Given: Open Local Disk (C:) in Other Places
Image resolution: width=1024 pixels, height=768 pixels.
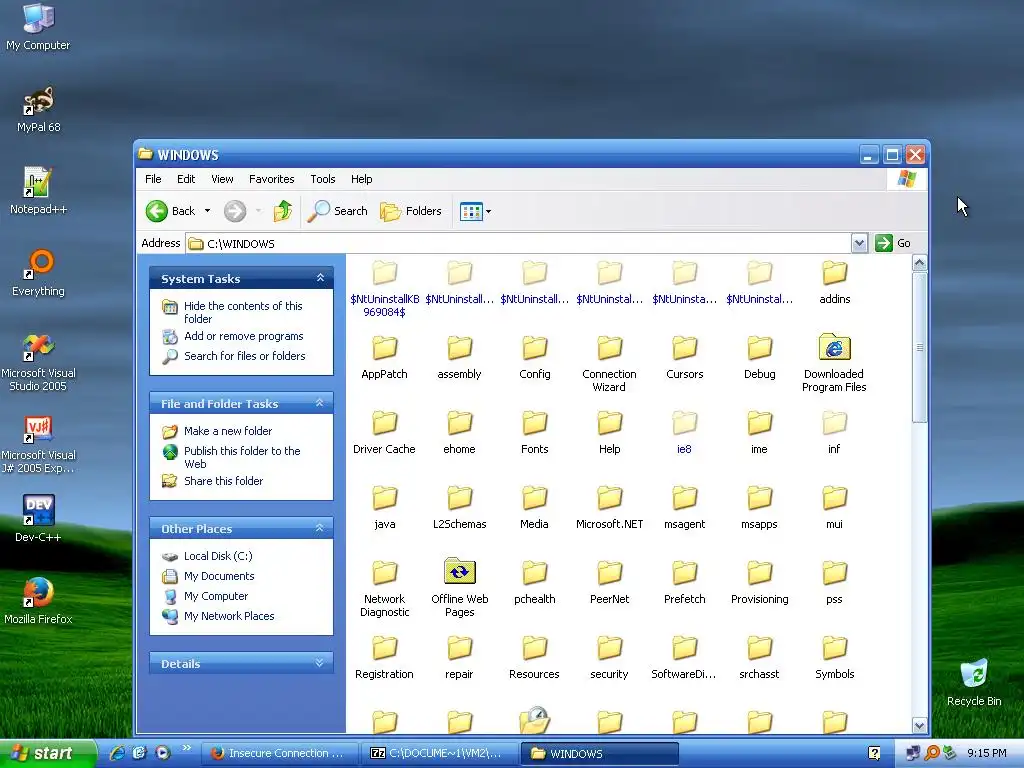Looking at the screenshot, I should click(x=218, y=556).
